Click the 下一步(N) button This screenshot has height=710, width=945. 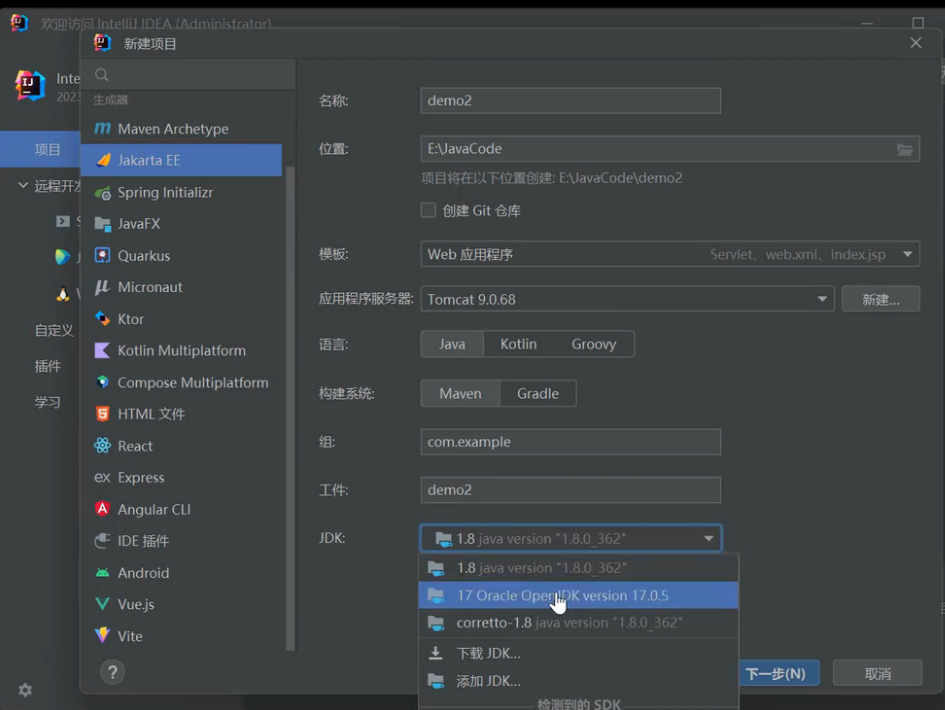coord(779,673)
